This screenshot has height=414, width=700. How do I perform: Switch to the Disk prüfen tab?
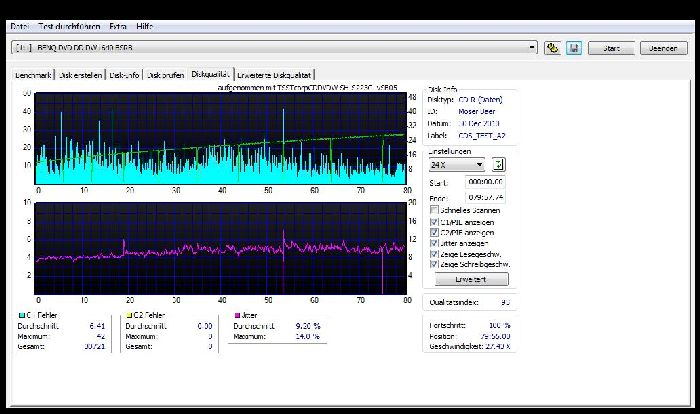(x=166, y=75)
